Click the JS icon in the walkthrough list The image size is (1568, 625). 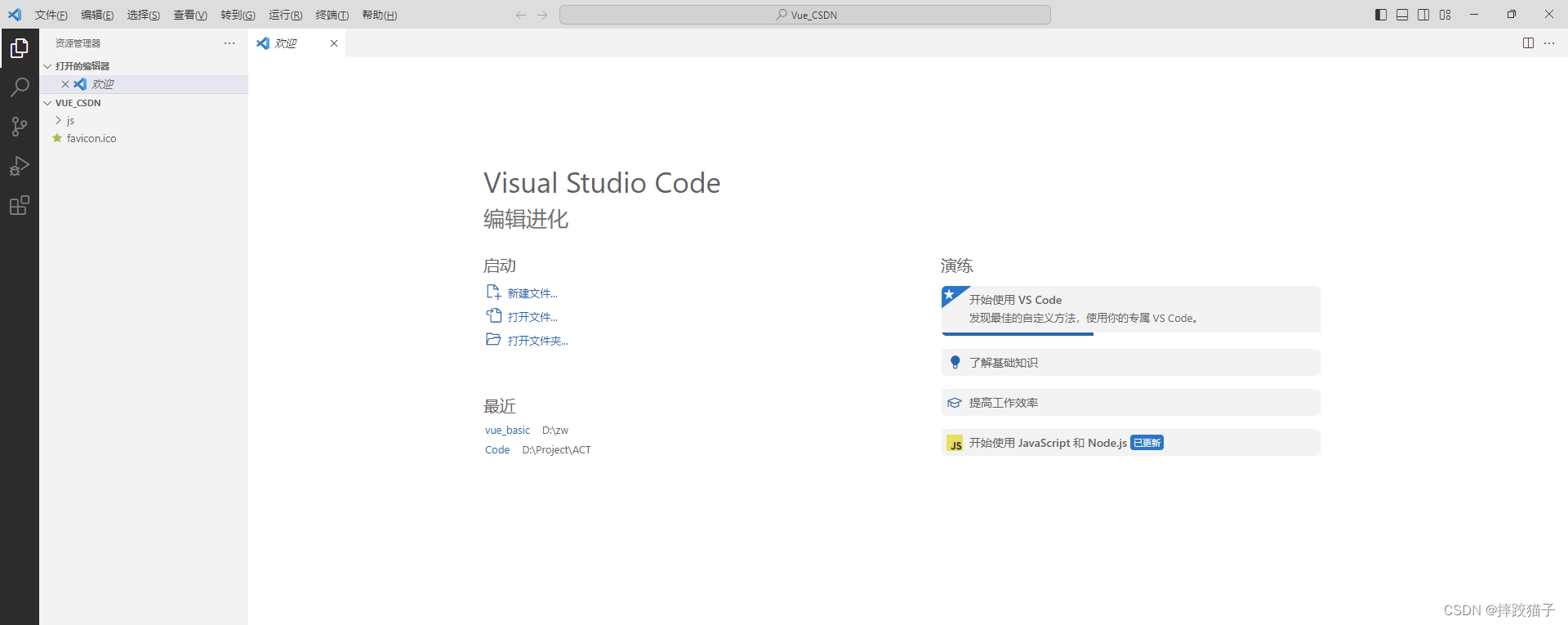955,444
